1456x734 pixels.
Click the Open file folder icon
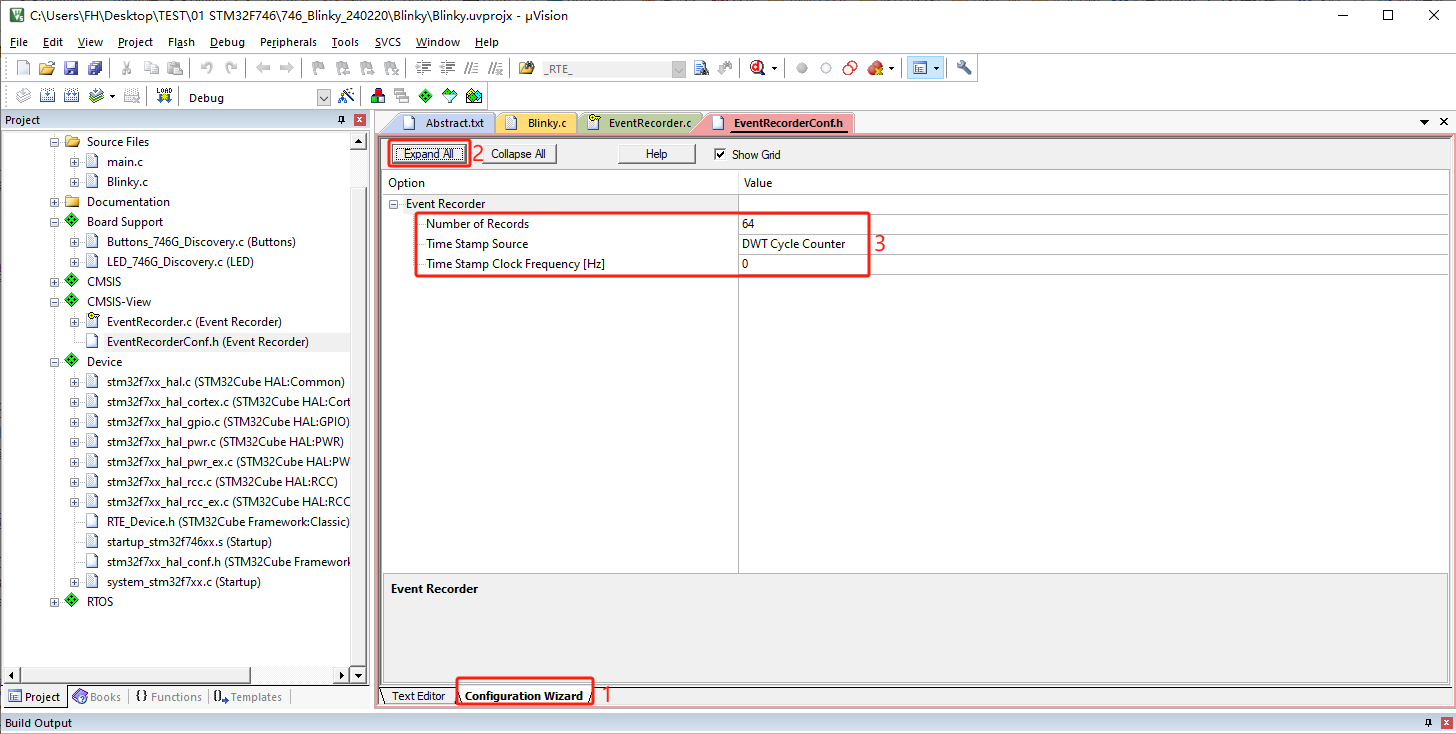[46, 68]
